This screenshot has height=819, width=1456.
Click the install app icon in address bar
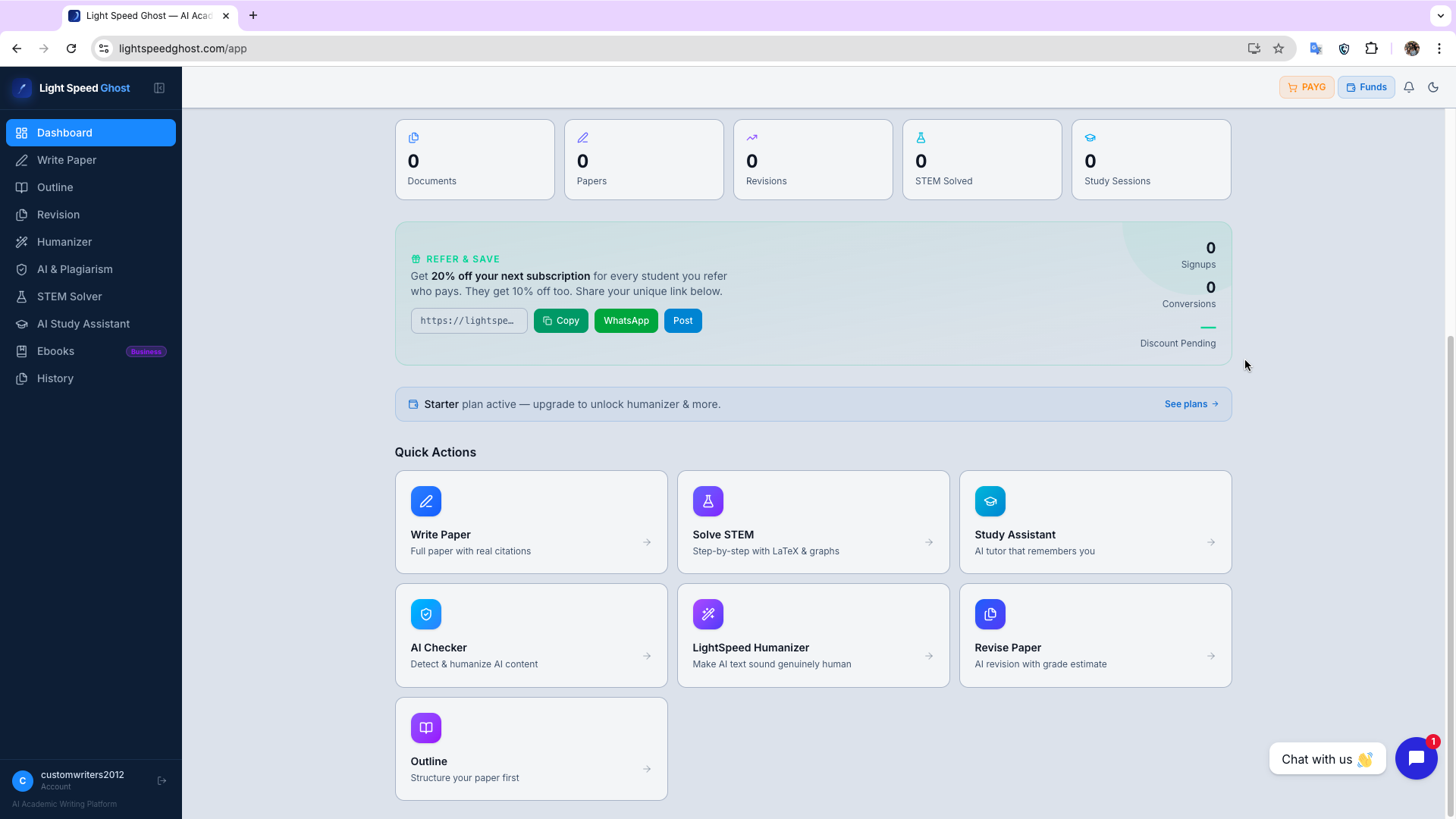pyautogui.click(x=1254, y=49)
